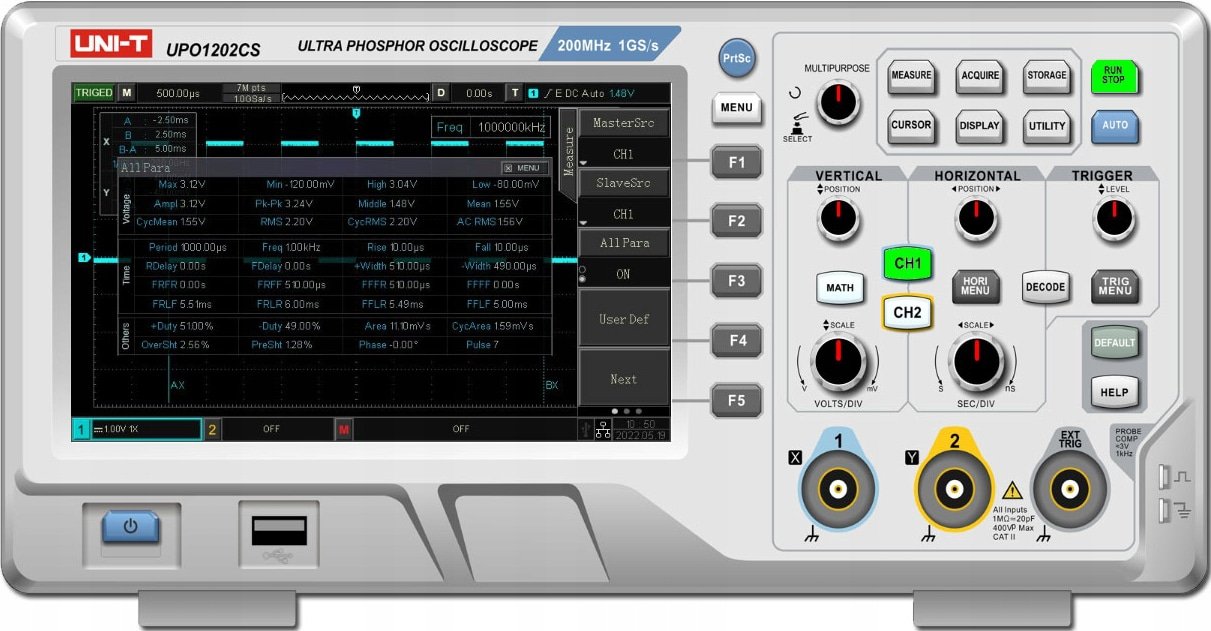The width and height of the screenshot is (1211, 631).
Task: Click the USB port on front panel
Action: (279, 531)
